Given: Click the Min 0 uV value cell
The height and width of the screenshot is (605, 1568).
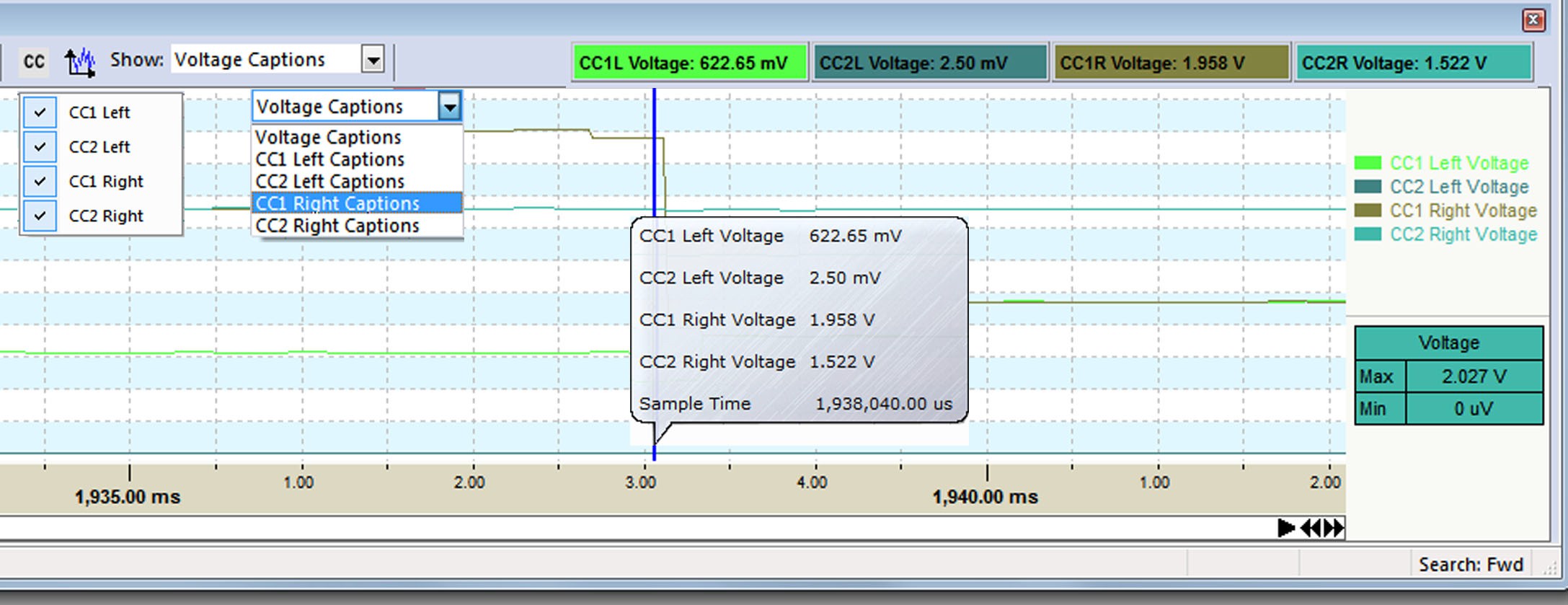Looking at the screenshot, I should coord(1474,409).
